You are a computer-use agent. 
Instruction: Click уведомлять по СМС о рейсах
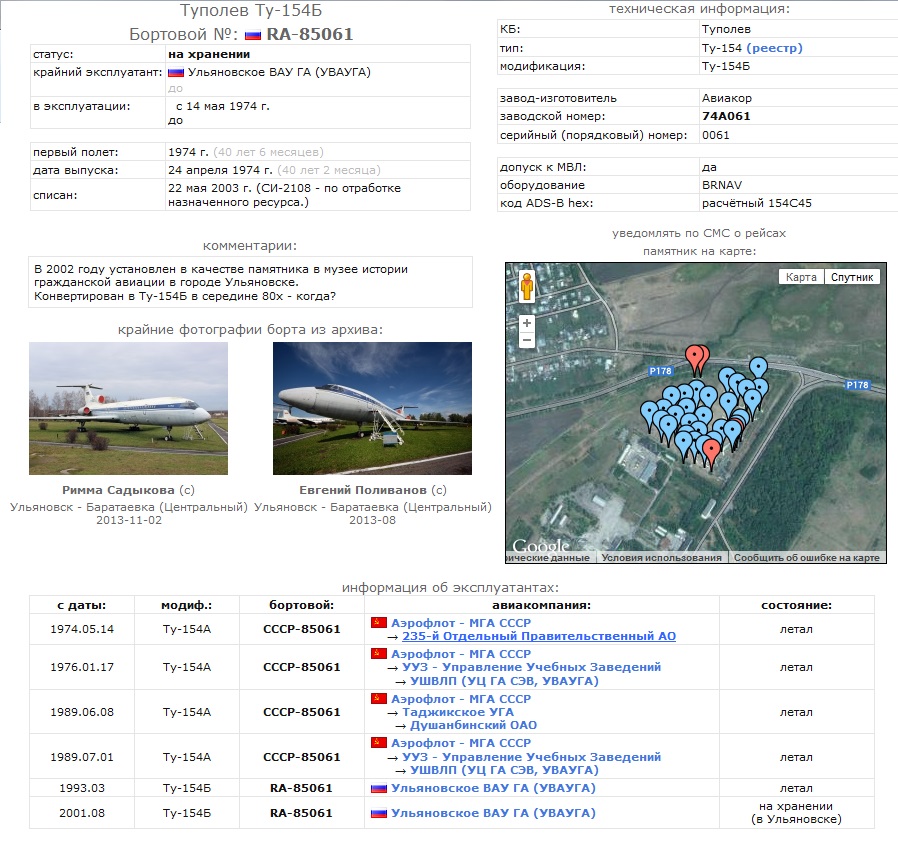pyautogui.click(x=699, y=233)
